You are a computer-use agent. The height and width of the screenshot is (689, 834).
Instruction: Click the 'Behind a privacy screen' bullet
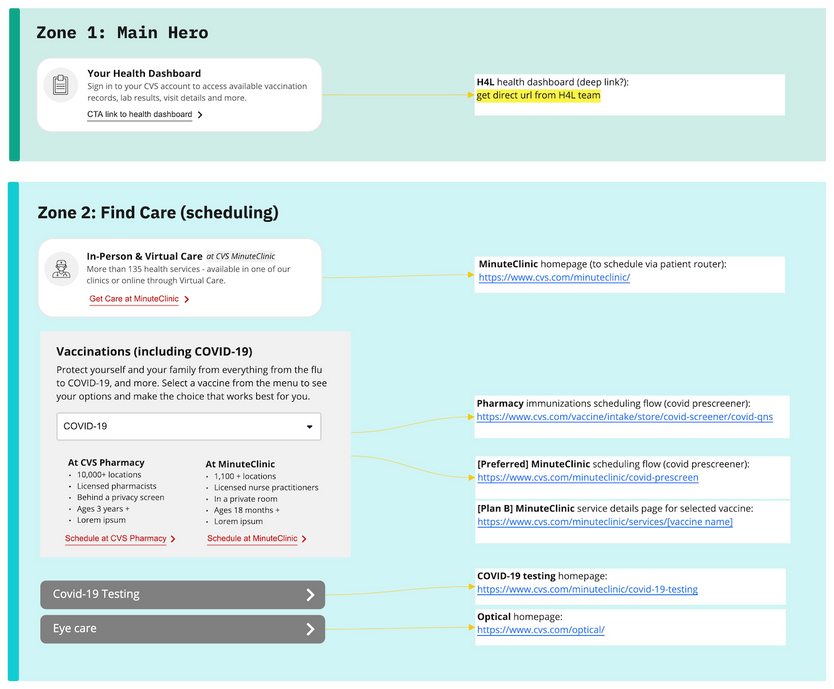(x=120, y=497)
